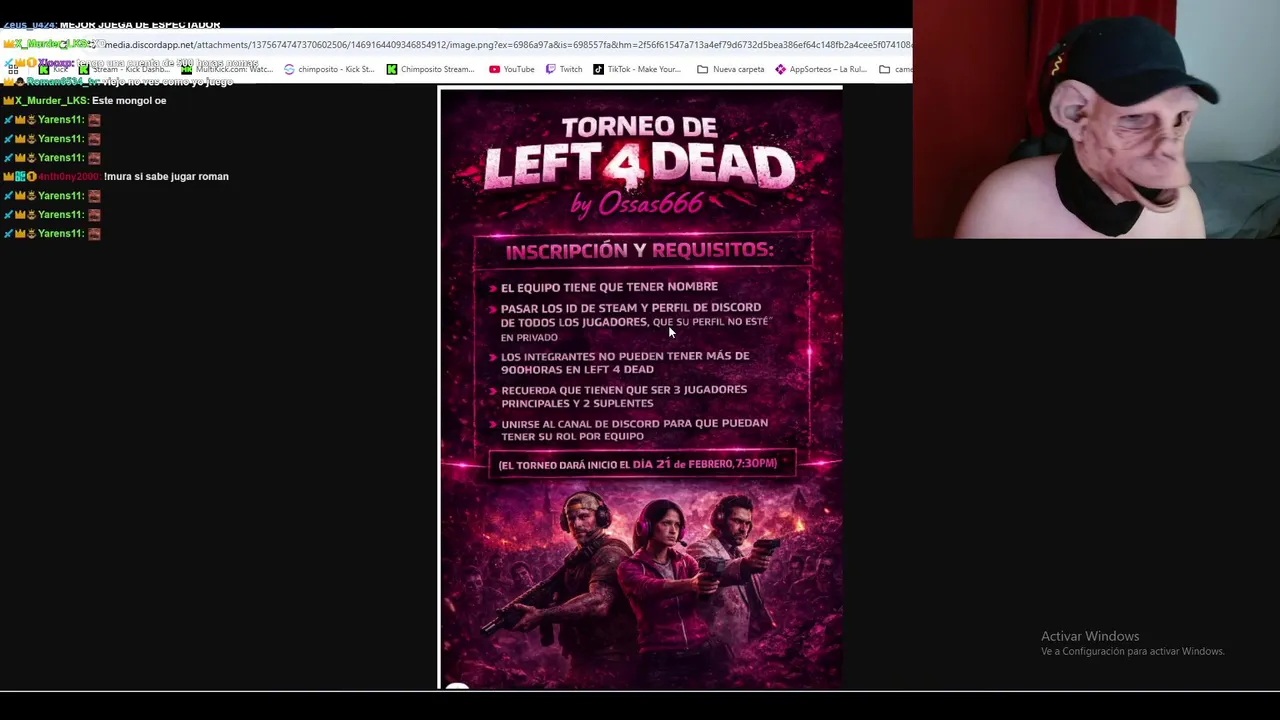Click the Discord attachment URL in address bar

coord(508,45)
